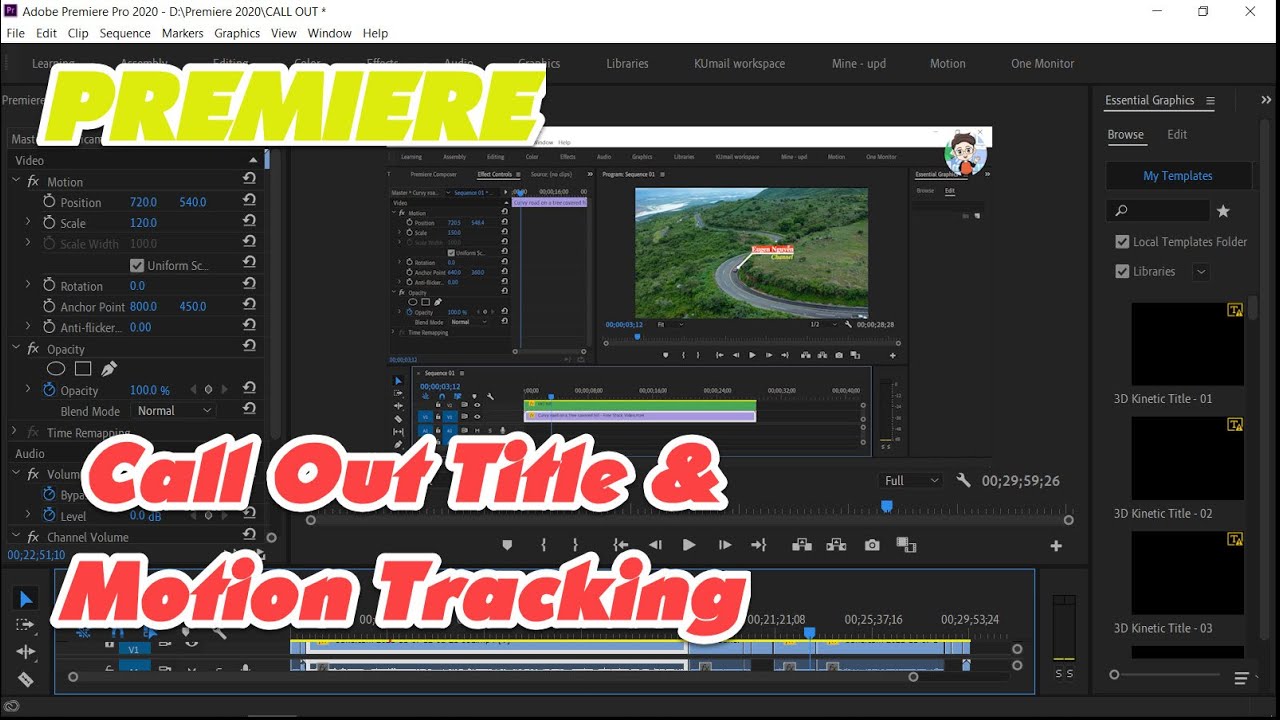Open the Blend Mode Normal dropdown
Image resolution: width=1280 pixels, height=720 pixels.
175,411
